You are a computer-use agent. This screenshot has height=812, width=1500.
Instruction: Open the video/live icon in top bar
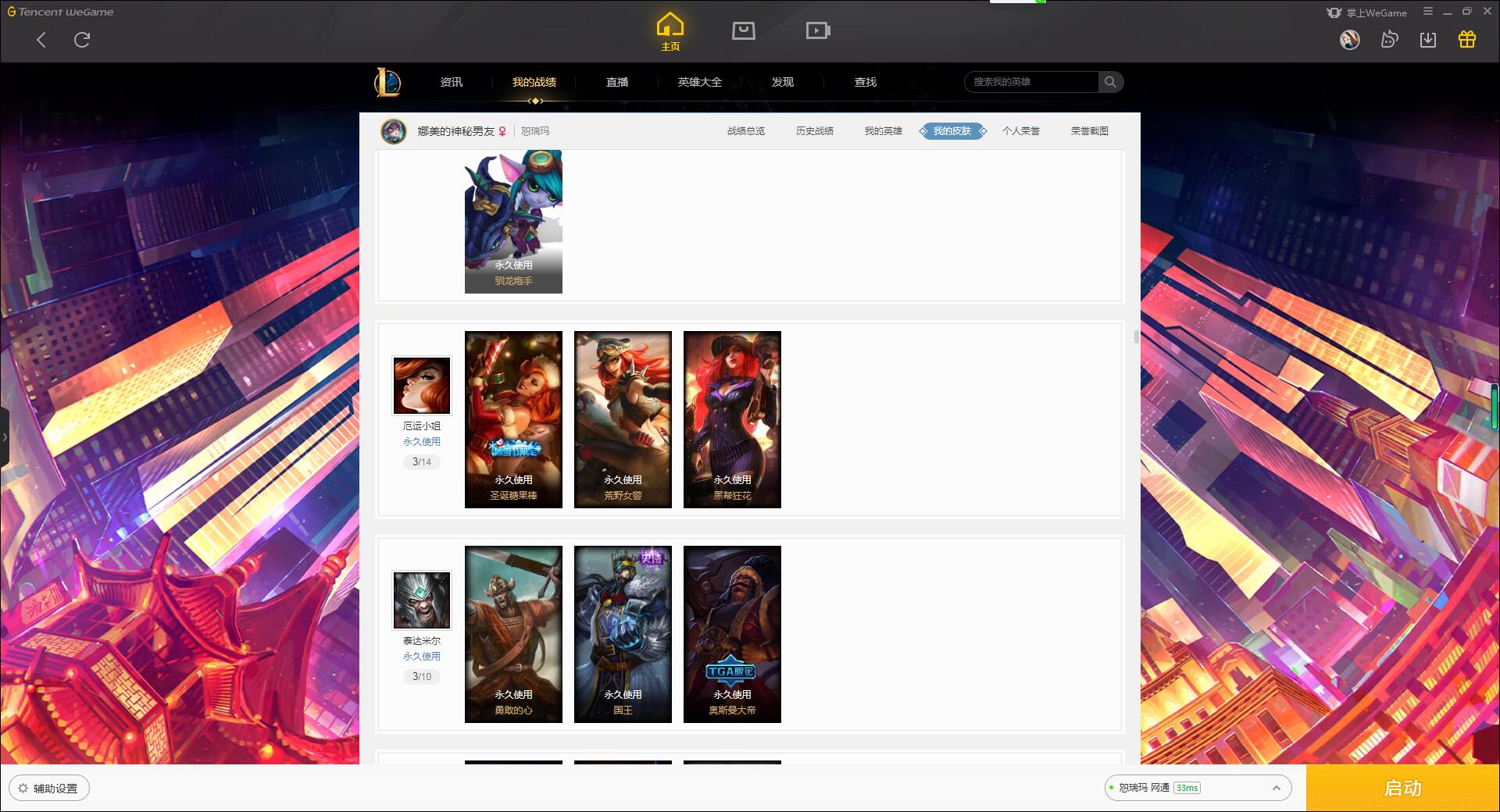(818, 30)
